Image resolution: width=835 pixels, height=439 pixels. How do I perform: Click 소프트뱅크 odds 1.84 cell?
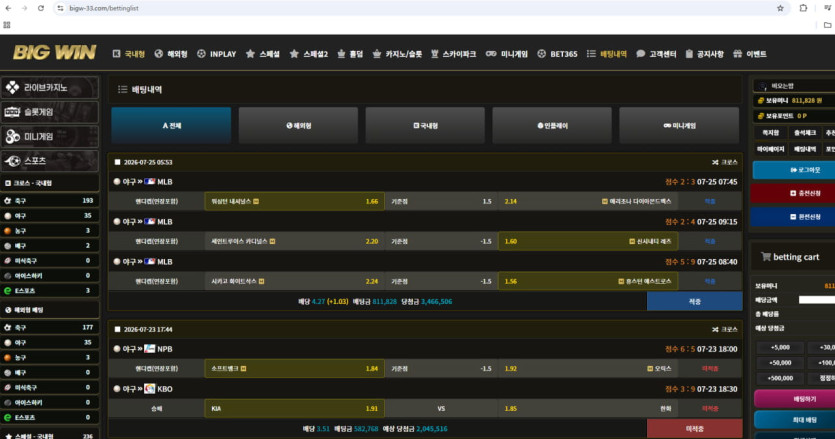point(294,368)
